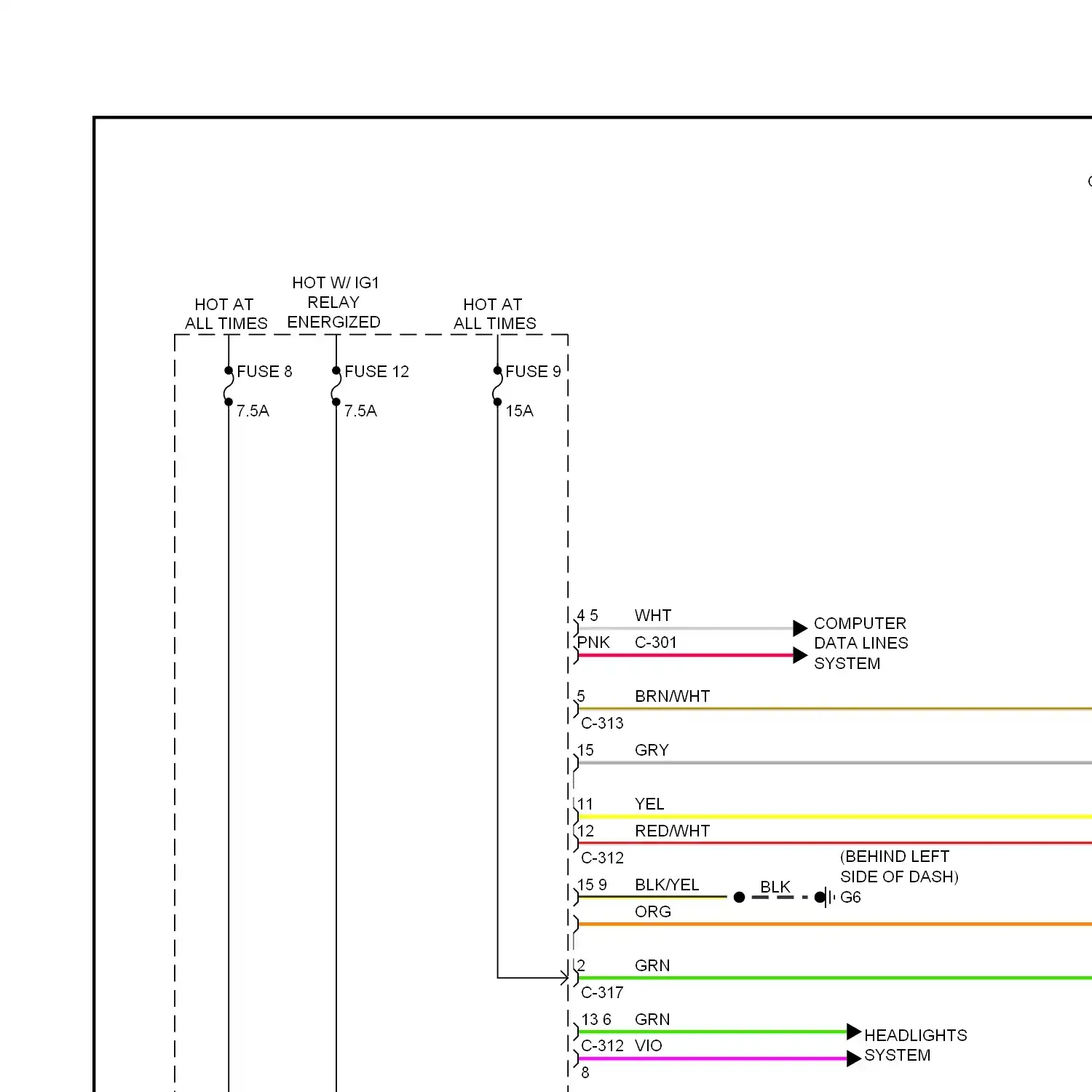The height and width of the screenshot is (1092, 1092).
Task: Click the orange wire line
Action: [x=835, y=925]
